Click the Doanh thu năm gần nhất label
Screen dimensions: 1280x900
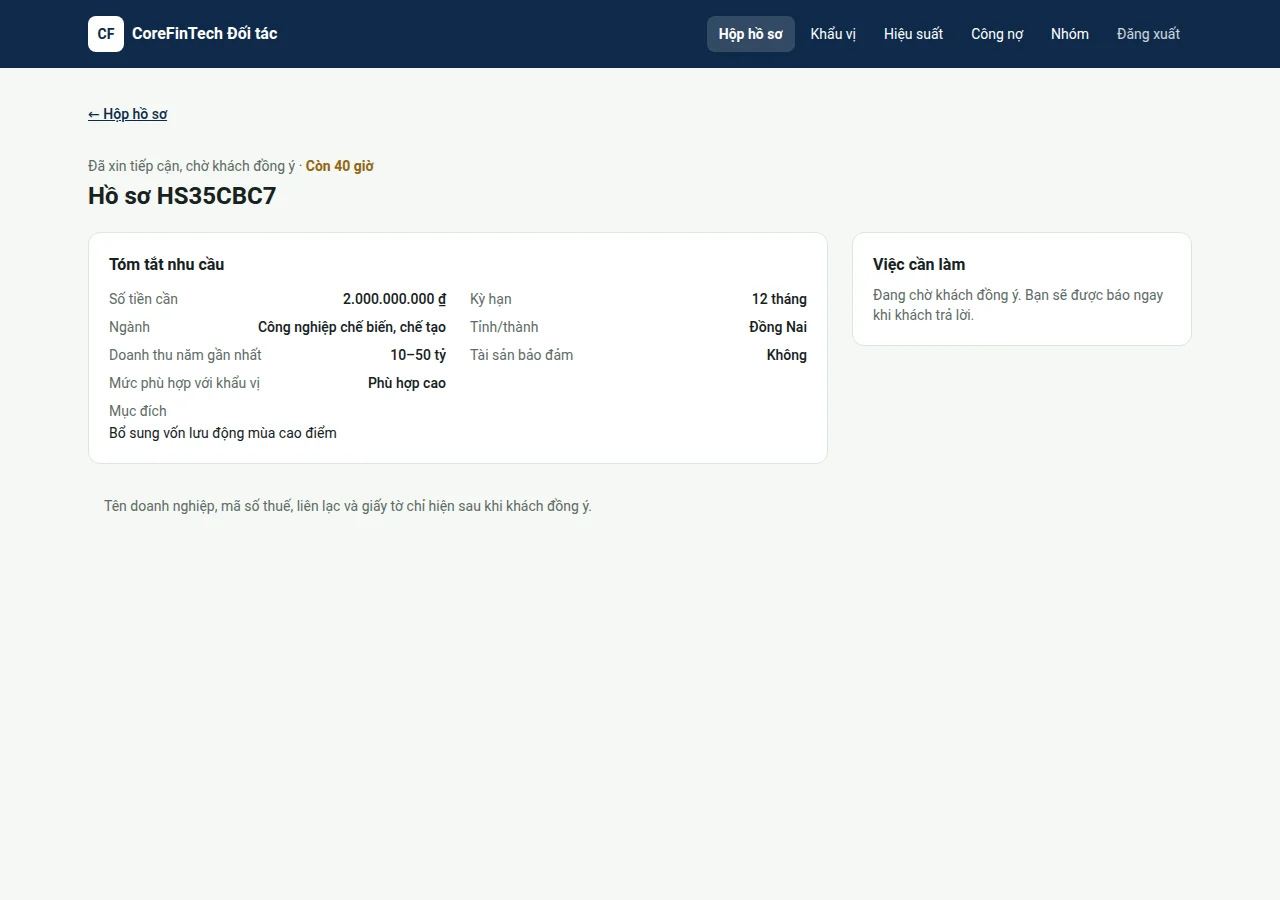click(185, 355)
